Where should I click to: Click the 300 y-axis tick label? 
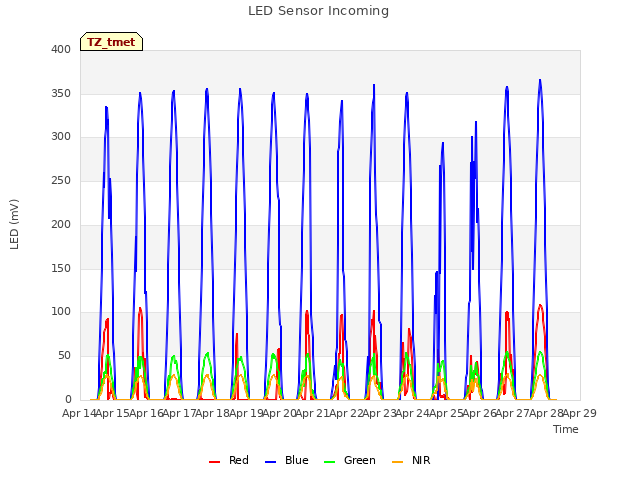coord(61,137)
